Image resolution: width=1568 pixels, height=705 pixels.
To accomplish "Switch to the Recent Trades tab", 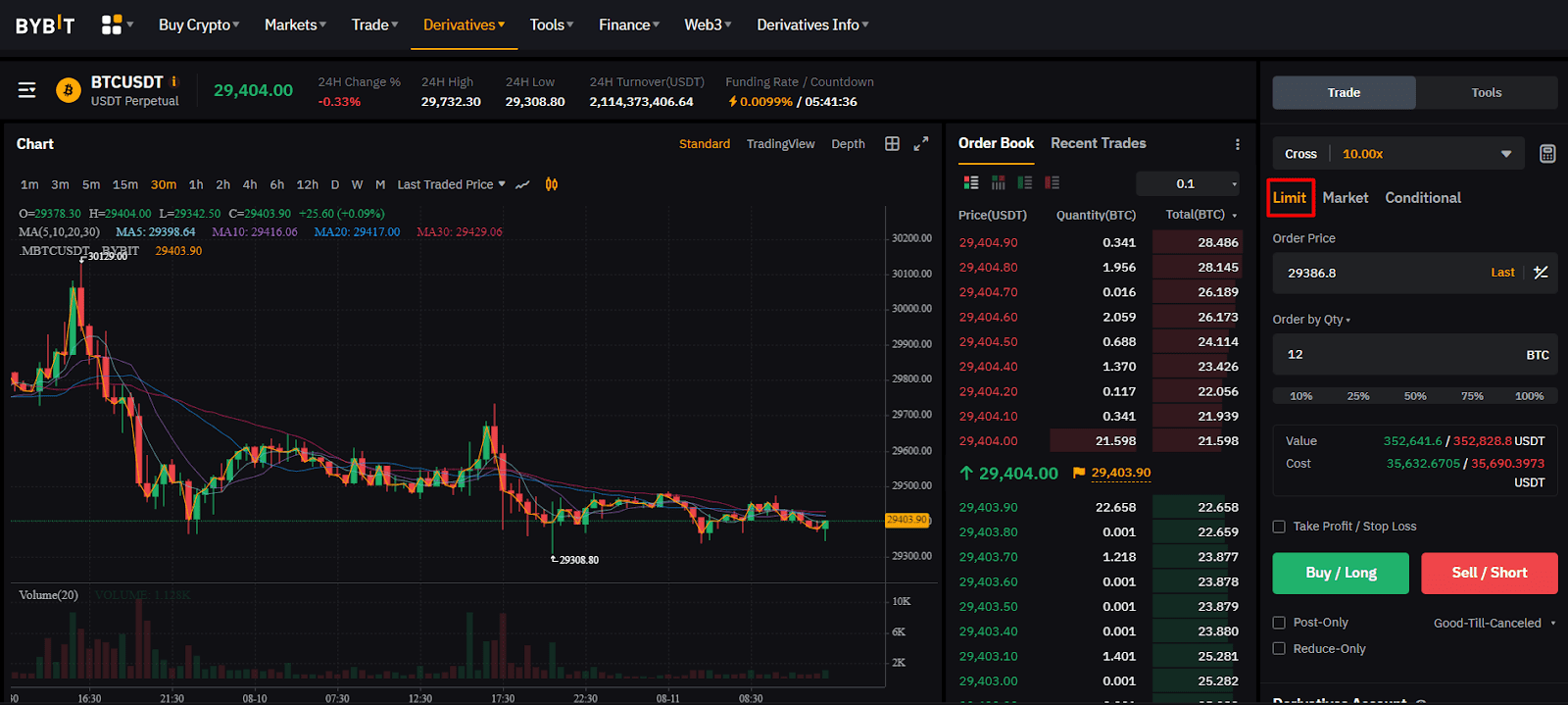I will 1099,143.
